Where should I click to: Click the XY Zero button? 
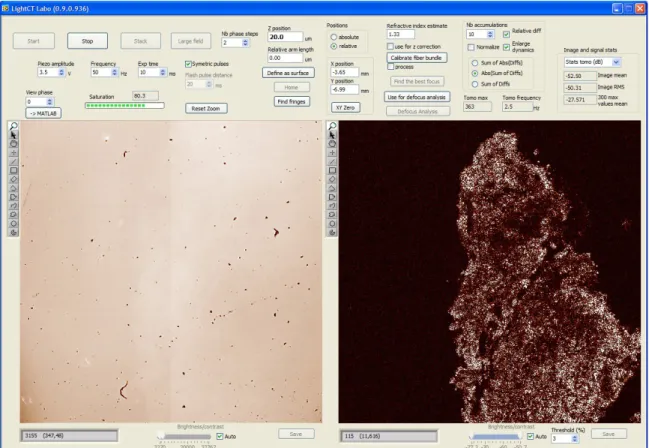pyautogui.click(x=346, y=108)
